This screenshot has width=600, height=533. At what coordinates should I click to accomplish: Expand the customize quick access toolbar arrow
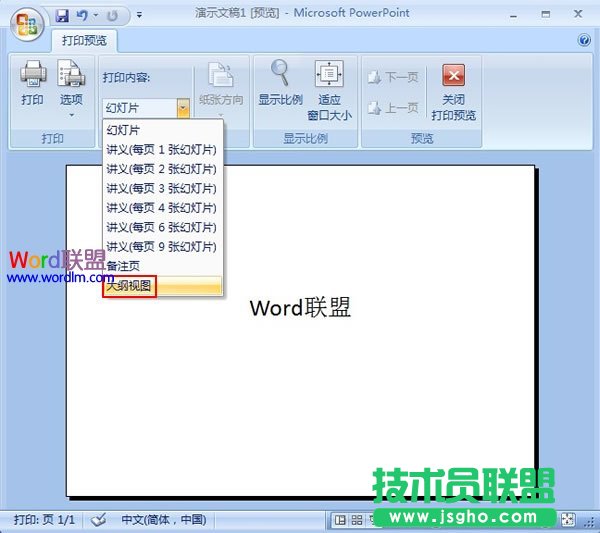tap(139, 17)
